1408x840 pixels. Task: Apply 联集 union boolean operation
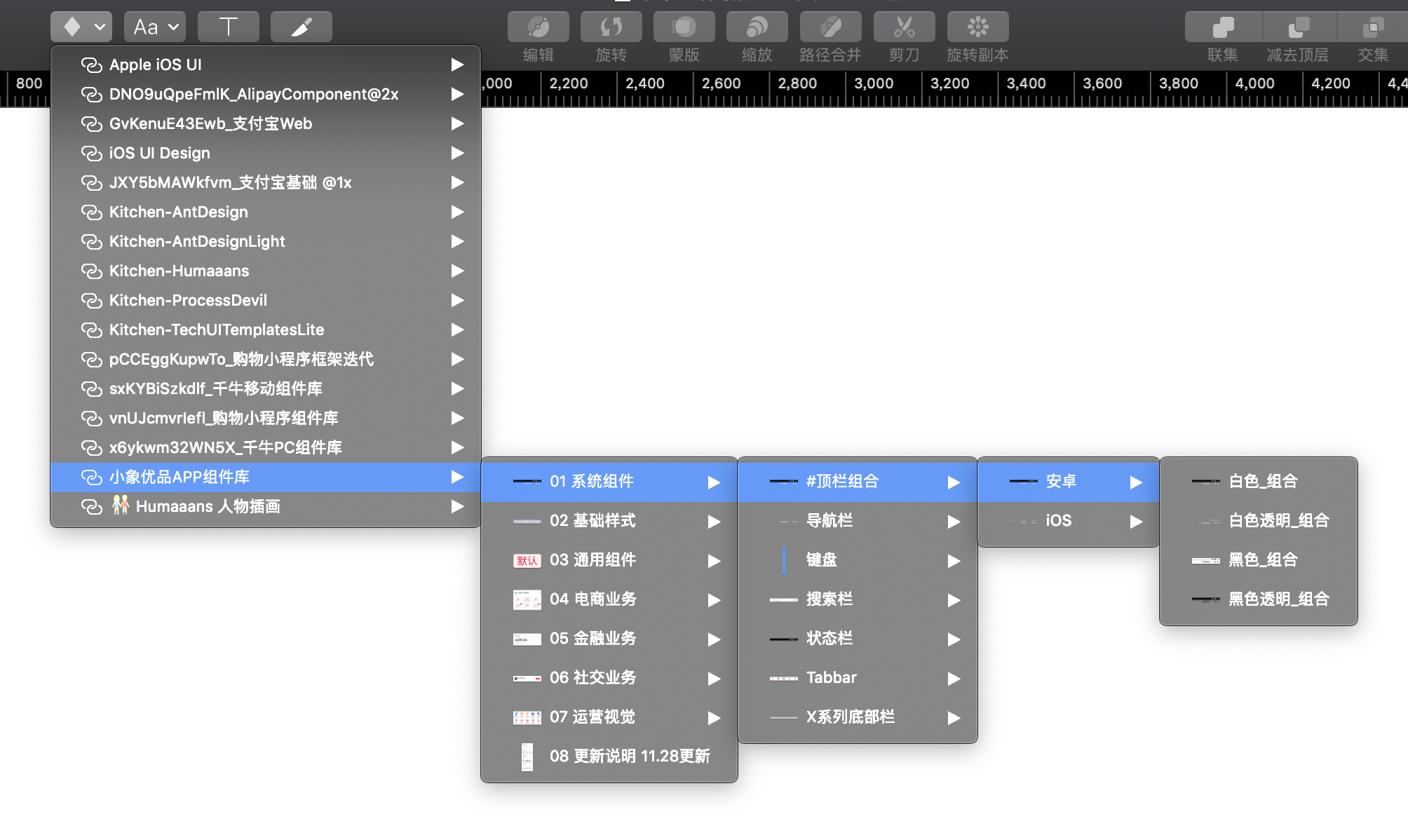(x=1223, y=27)
